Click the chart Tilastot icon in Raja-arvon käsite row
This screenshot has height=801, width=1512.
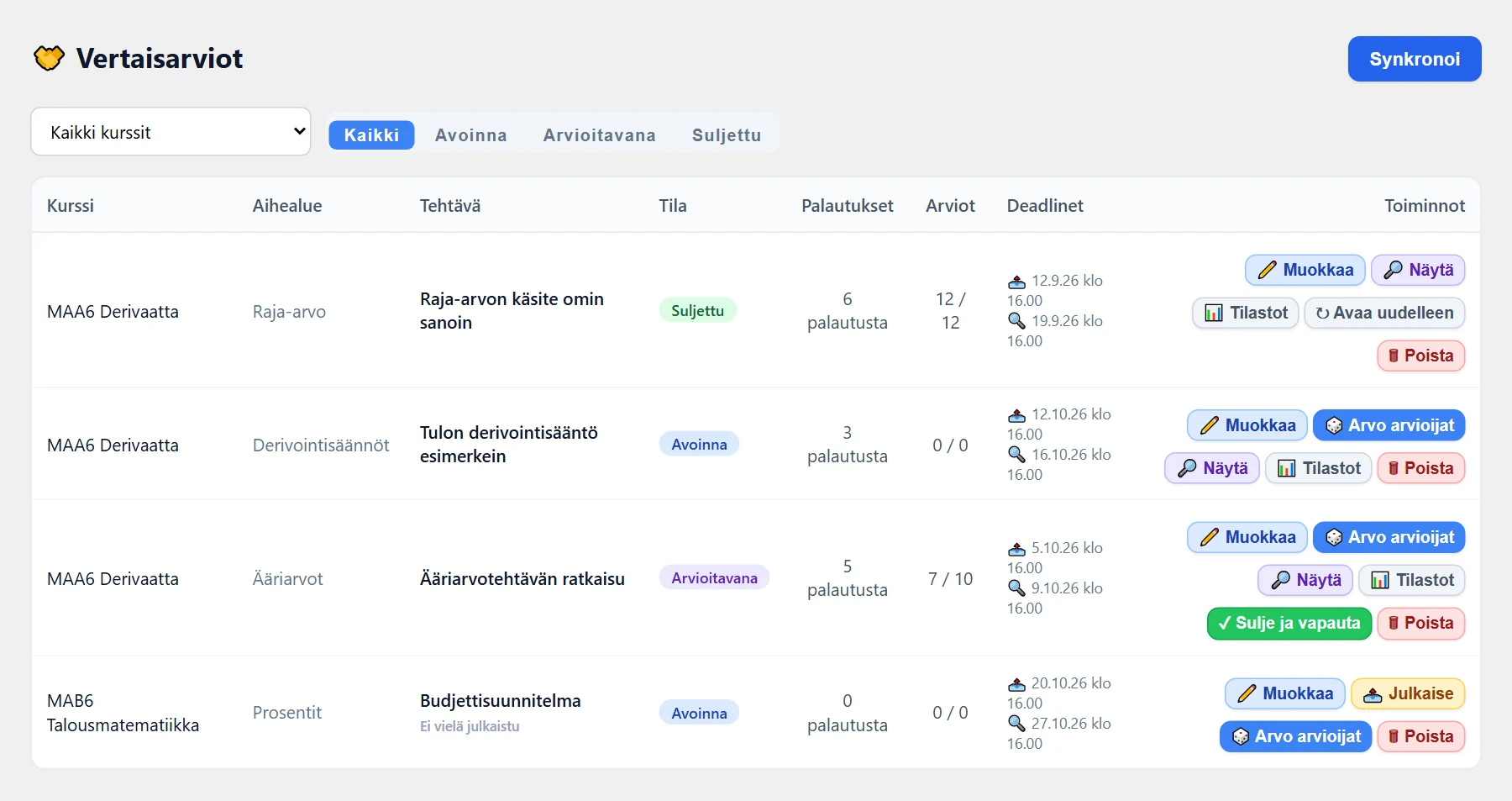click(x=1214, y=313)
